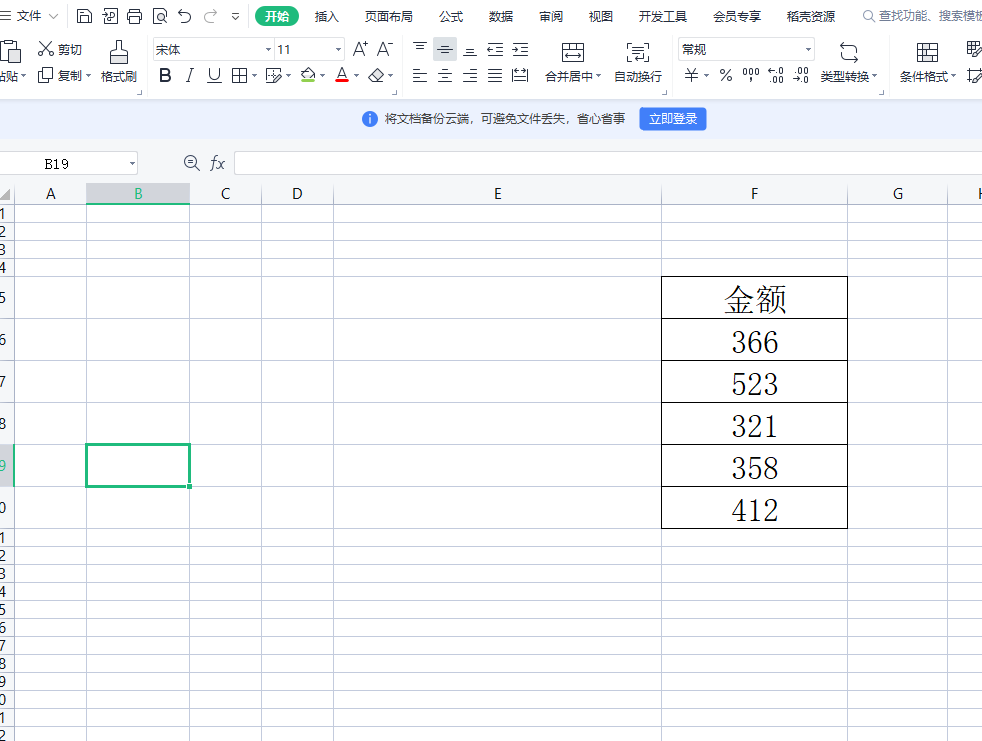Viewport: 982px width, 741px height.
Task: Toggle Underline formatting
Action: point(214,76)
